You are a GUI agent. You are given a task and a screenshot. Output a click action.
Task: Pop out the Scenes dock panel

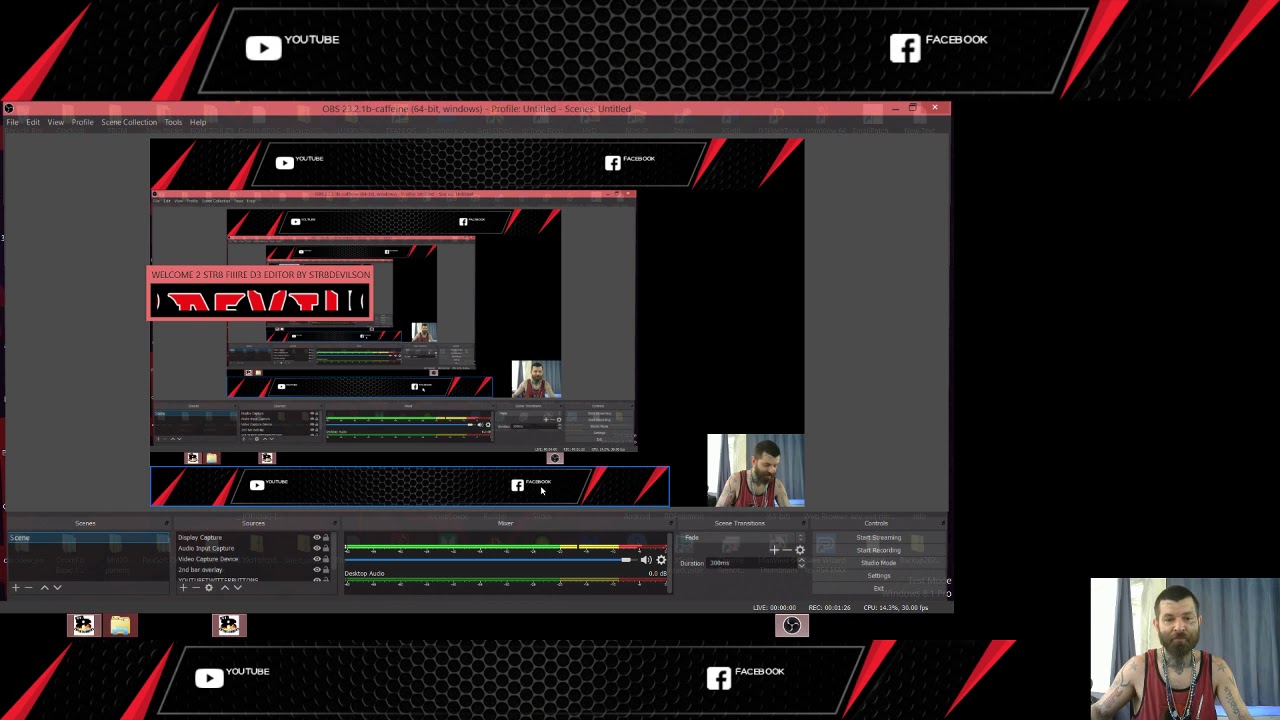point(166,523)
